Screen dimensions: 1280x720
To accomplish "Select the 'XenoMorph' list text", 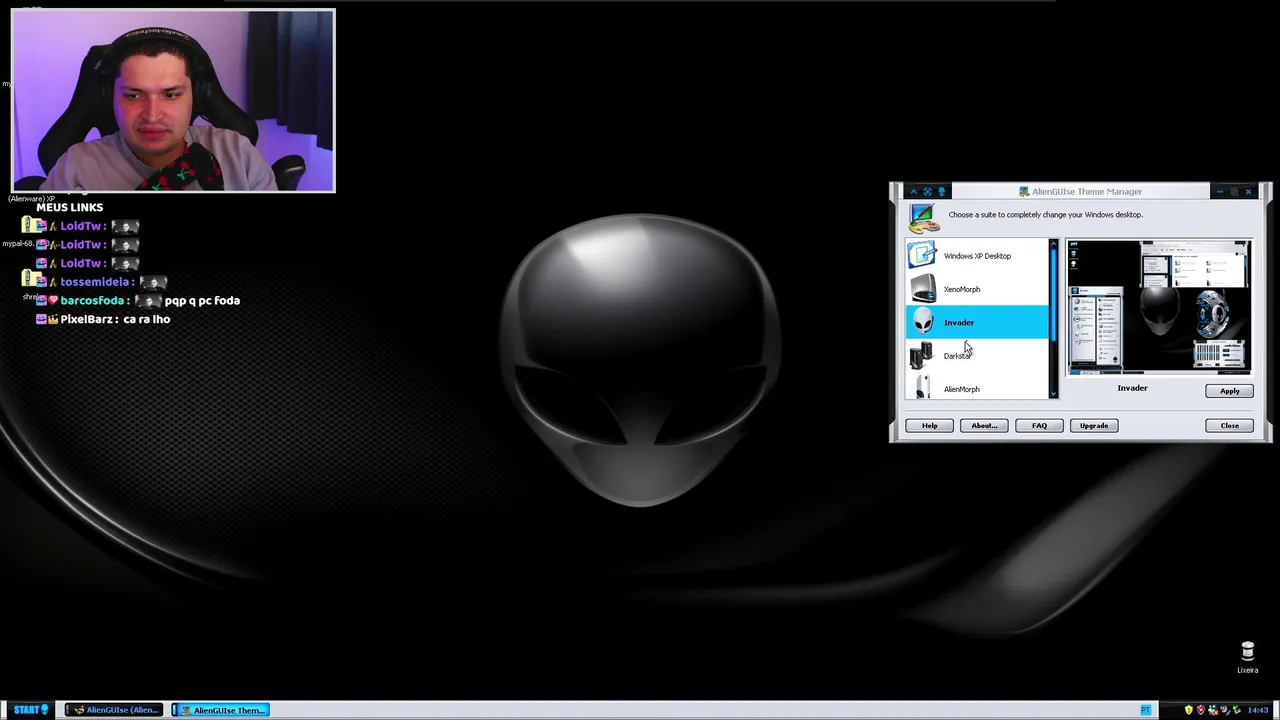I will (x=962, y=289).
